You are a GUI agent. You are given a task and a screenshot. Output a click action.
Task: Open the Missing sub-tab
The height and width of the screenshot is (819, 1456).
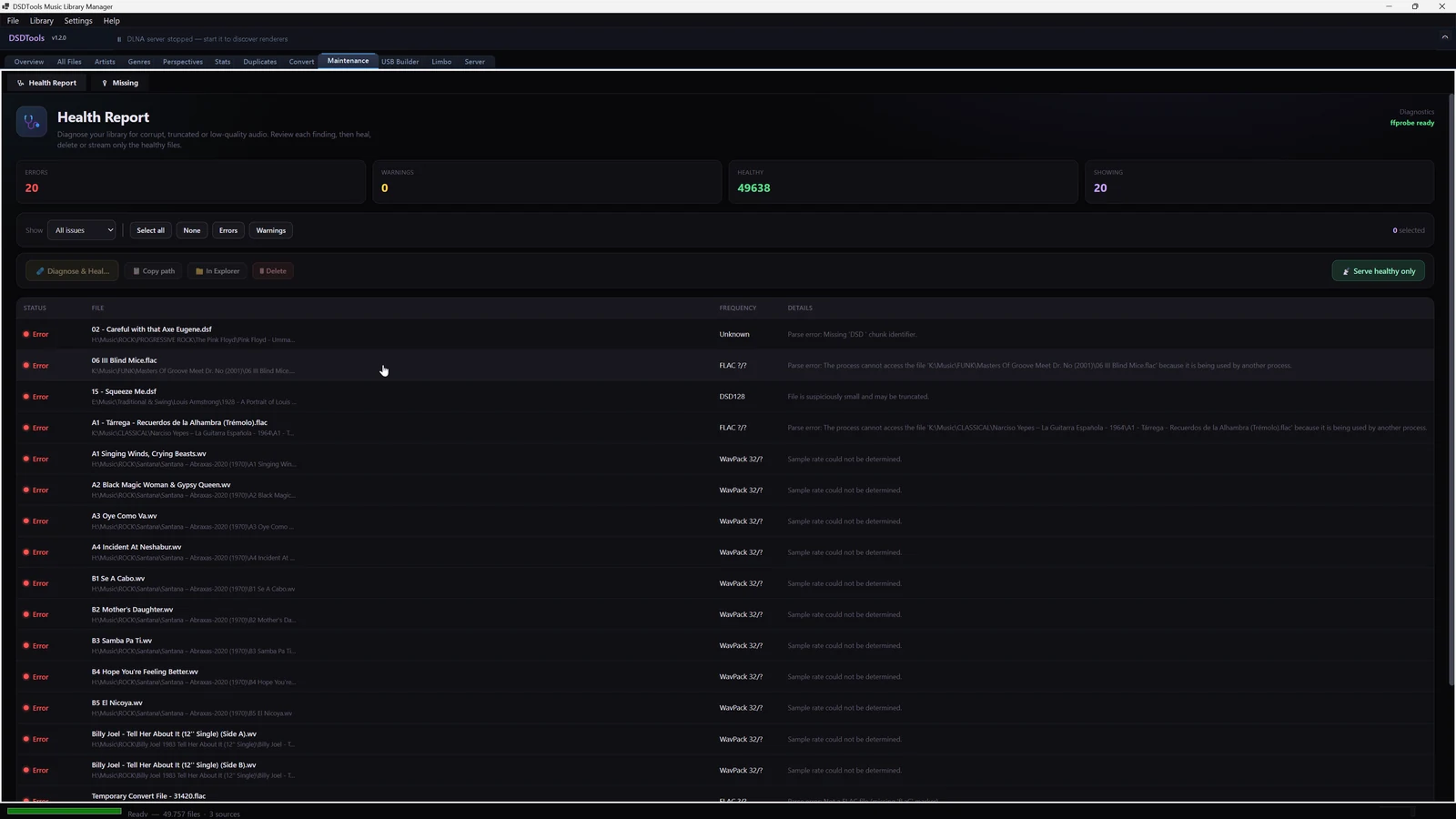pyautogui.click(x=119, y=83)
